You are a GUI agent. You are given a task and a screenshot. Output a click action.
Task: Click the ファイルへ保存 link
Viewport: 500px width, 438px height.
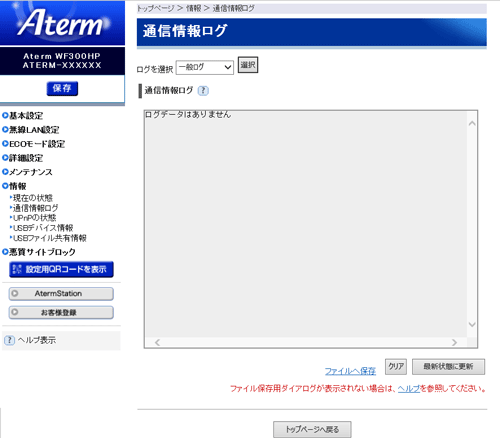(x=350, y=371)
